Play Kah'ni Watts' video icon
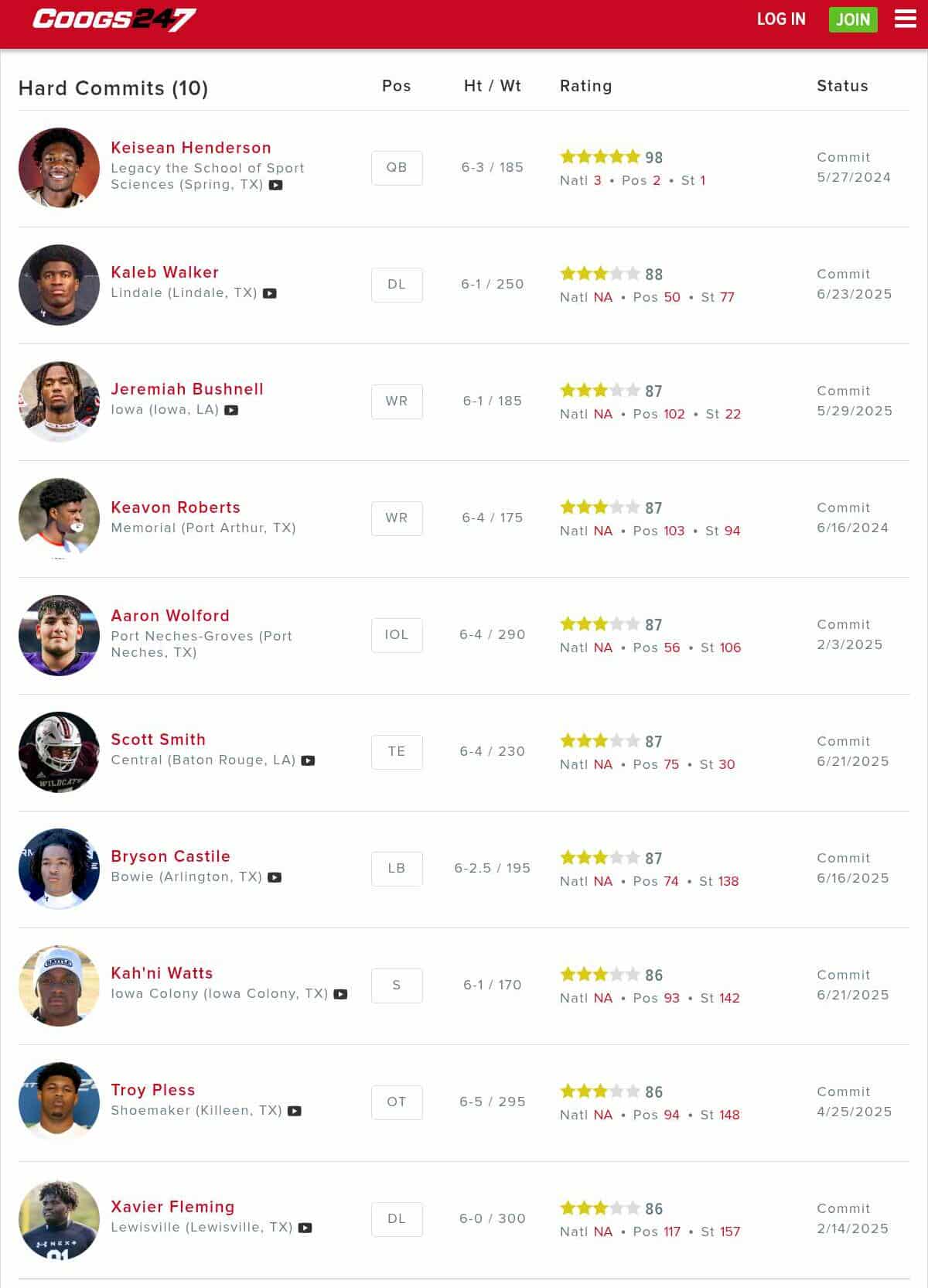This screenshot has height=1288, width=928. coord(340,995)
